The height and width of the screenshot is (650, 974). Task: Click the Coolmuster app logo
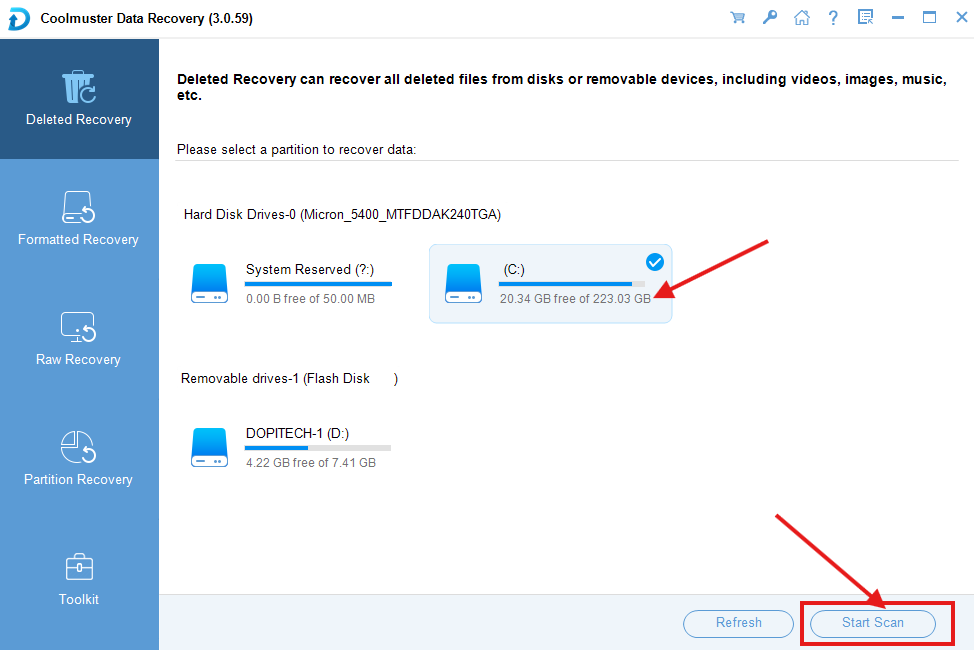click(19, 19)
